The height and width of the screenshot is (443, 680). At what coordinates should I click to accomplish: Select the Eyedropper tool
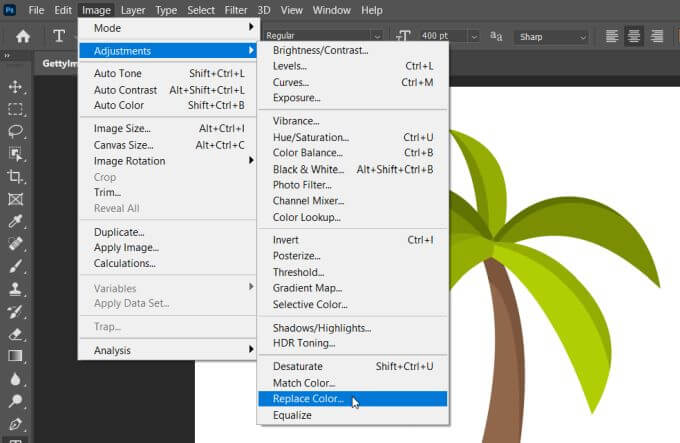[15, 221]
